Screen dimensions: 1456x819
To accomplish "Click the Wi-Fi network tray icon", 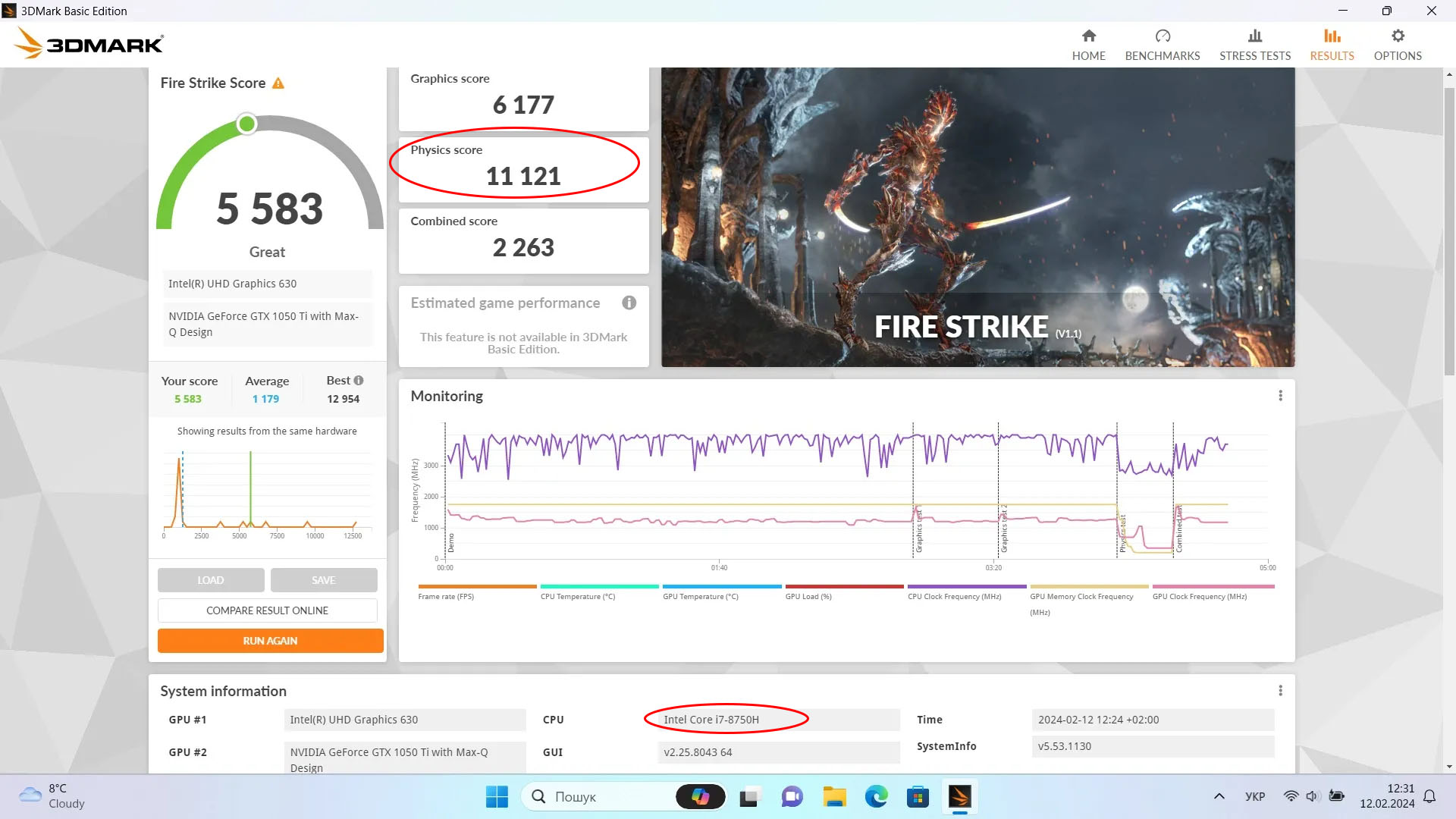I will point(1291,796).
